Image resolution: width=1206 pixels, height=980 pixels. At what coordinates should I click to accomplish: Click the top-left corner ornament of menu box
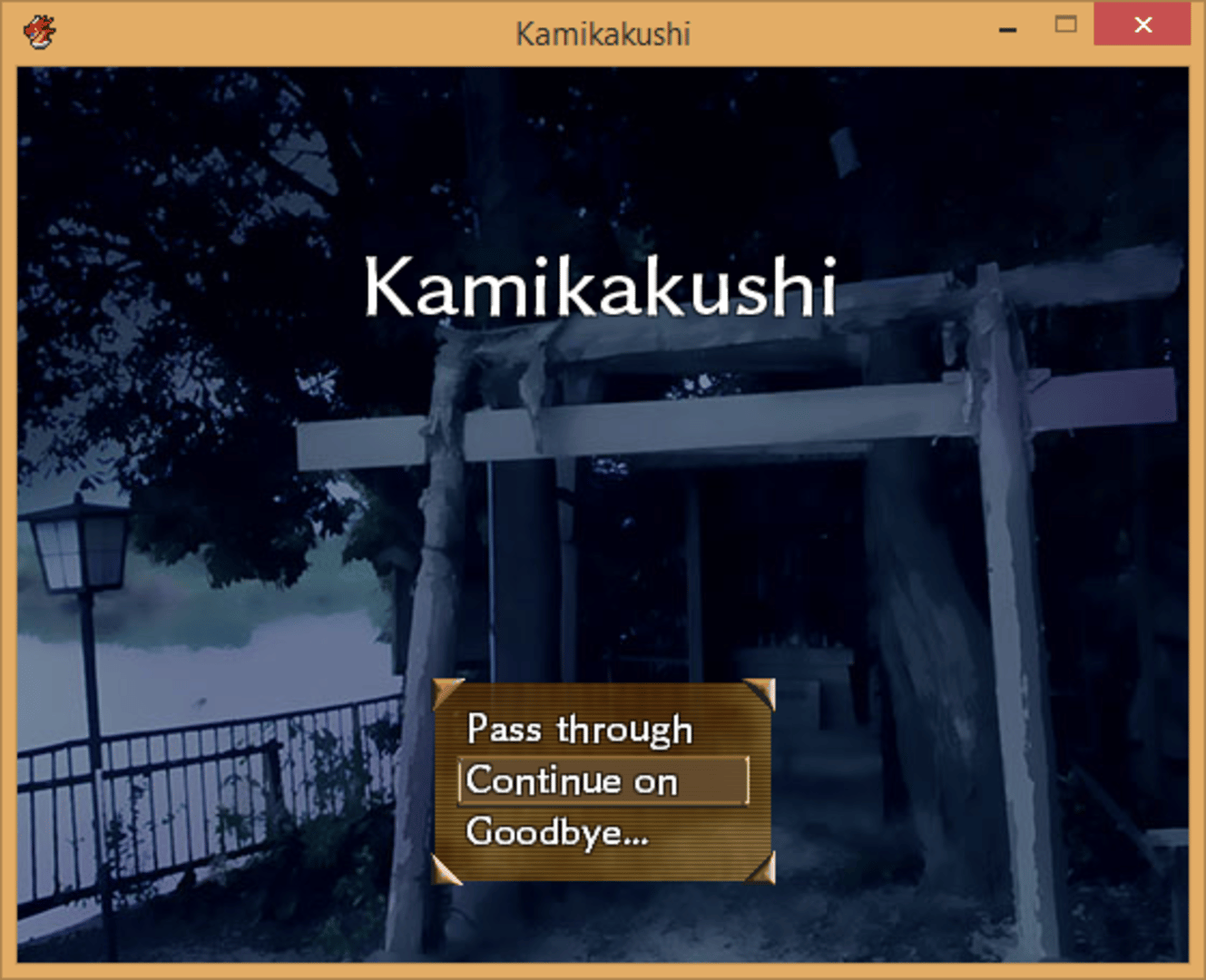click(x=447, y=692)
